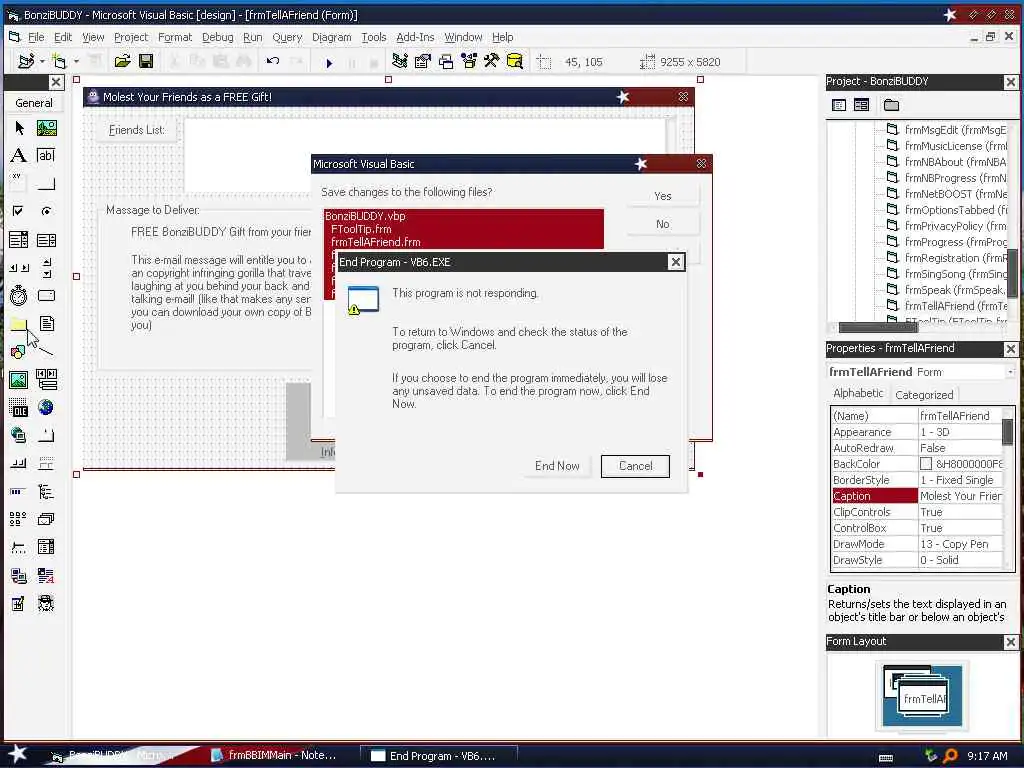
Task: Switch to the Alphabetic properties tab
Action: coord(858,393)
